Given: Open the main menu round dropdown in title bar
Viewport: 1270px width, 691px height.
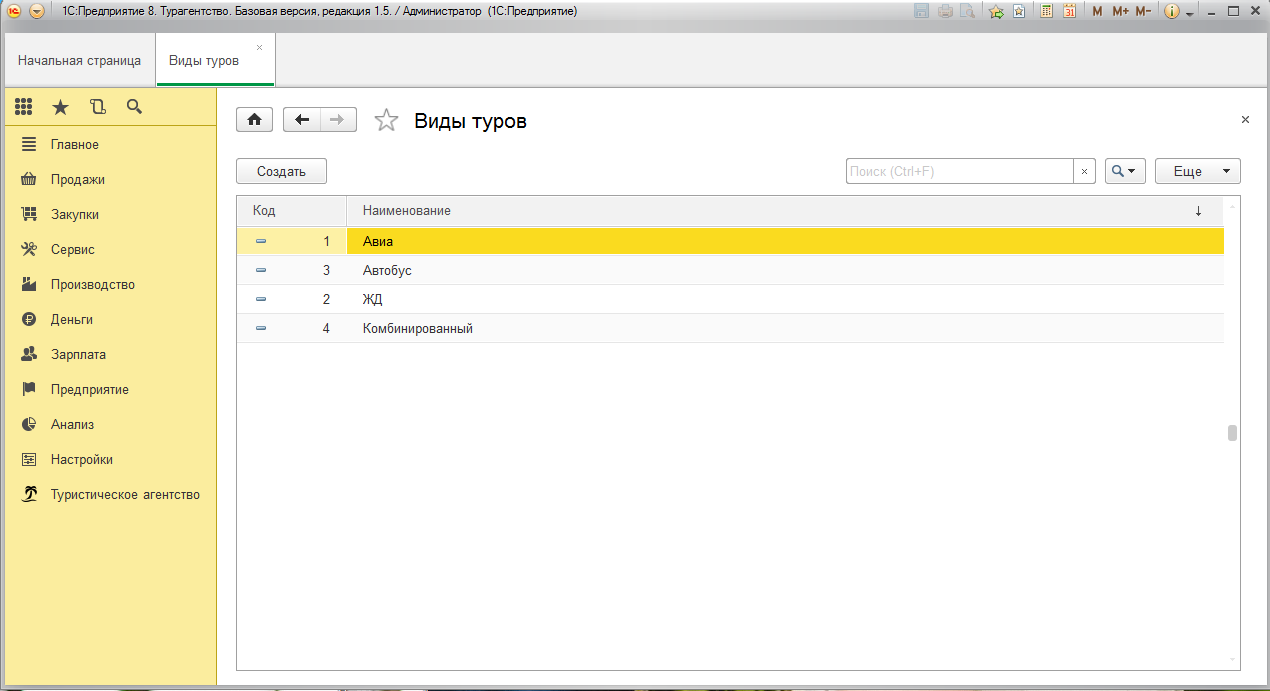Looking at the screenshot, I should [x=37, y=11].
